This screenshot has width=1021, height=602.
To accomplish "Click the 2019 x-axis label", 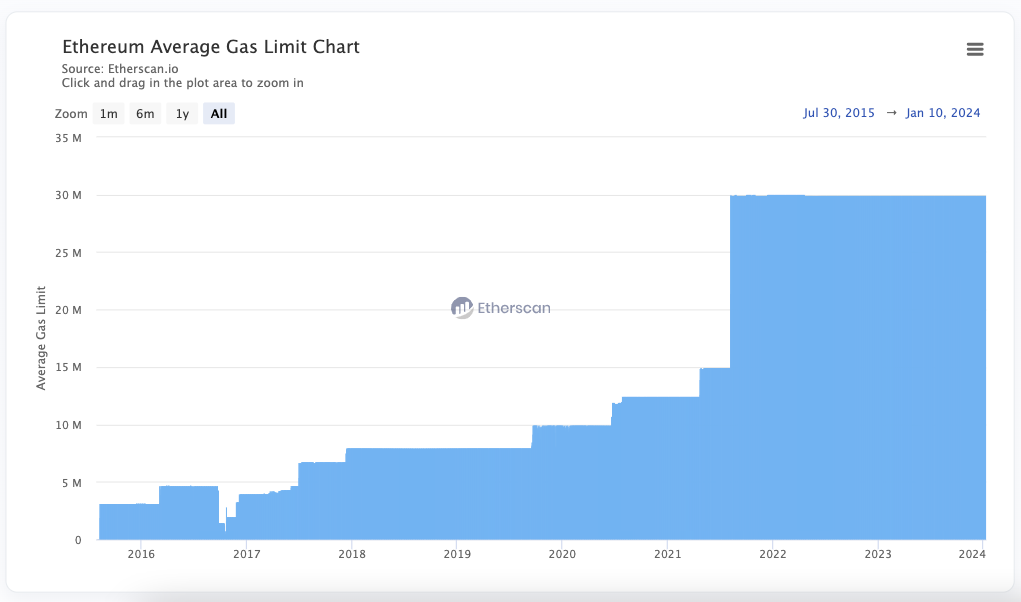I will pos(456,554).
